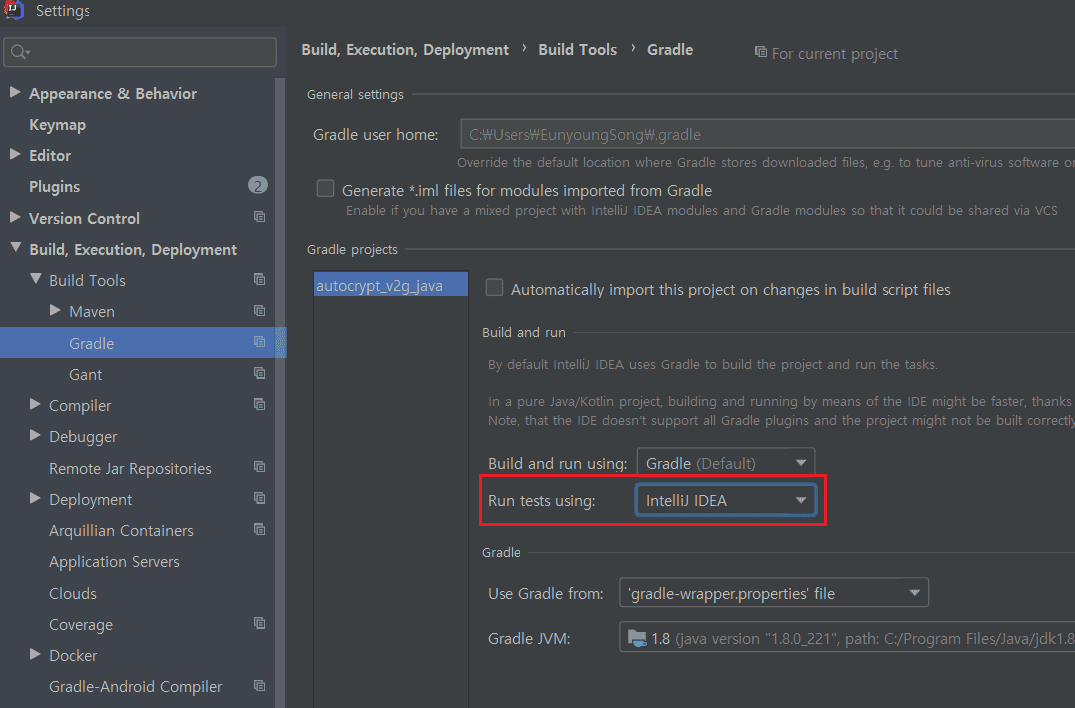Screen dimensions: 1075x708
Task: Enable Generate *.iml files for modules checkbox
Action: pos(325,189)
